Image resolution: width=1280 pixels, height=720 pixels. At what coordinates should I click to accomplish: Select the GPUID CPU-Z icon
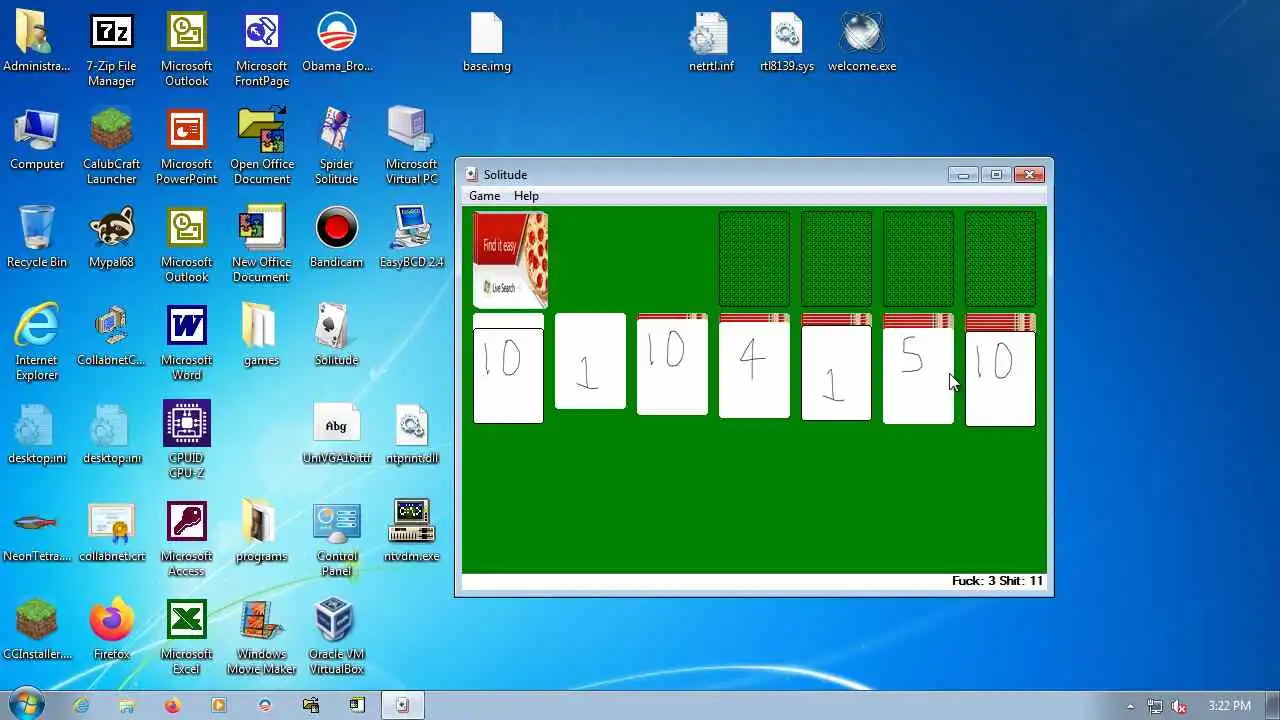(x=187, y=441)
